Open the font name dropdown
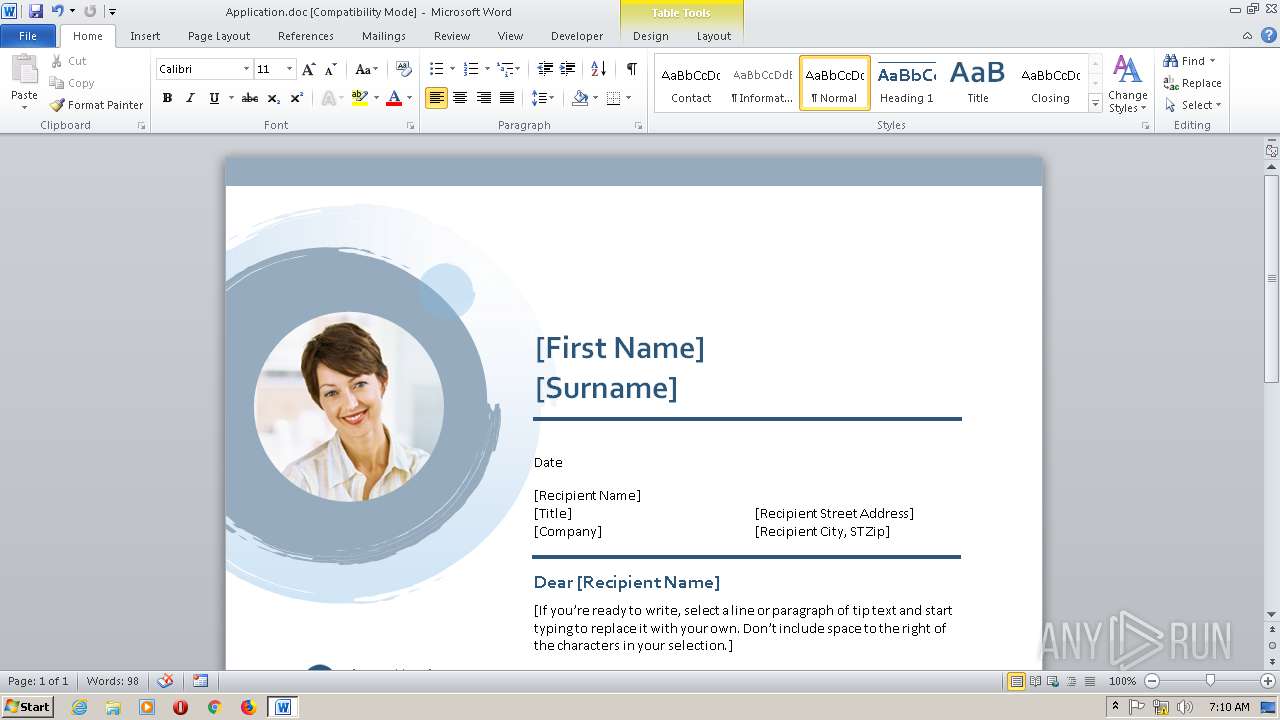Image resolution: width=1280 pixels, height=720 pixels. click(x=247, y=69)
